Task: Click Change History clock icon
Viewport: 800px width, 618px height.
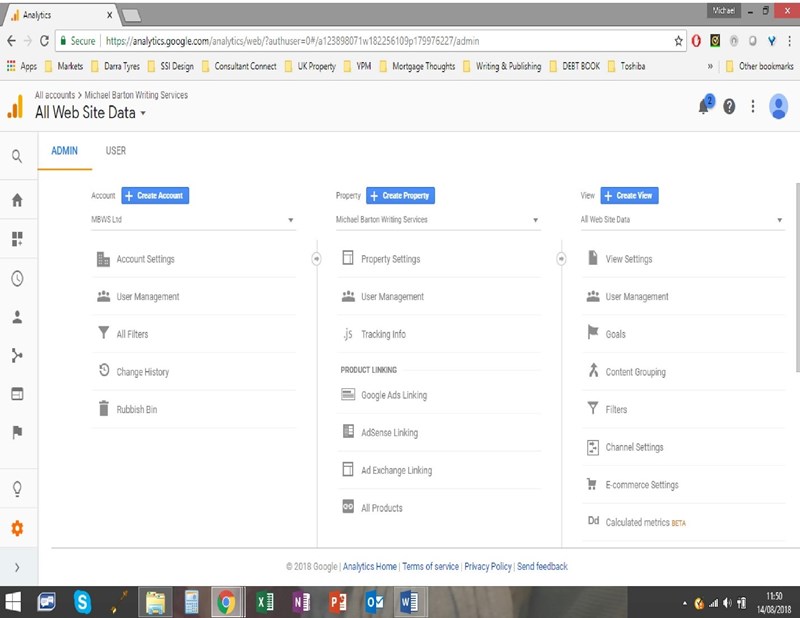Action: pos(104,370)
